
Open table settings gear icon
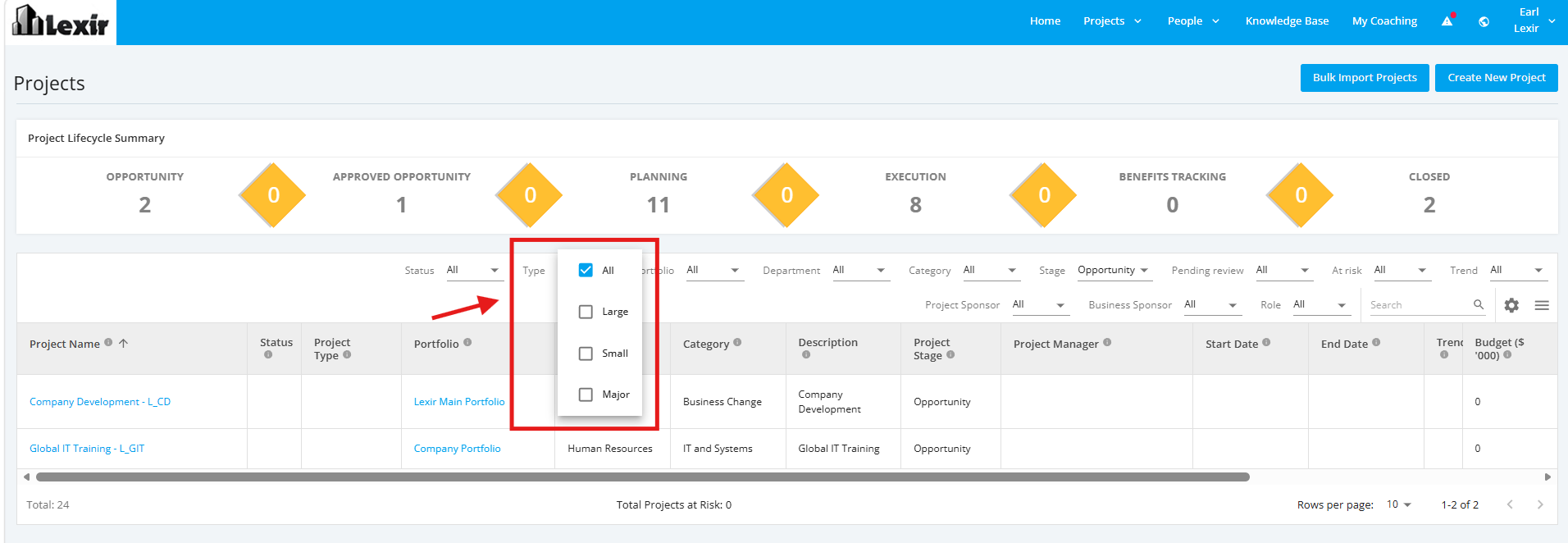[x=1511, y=305]
